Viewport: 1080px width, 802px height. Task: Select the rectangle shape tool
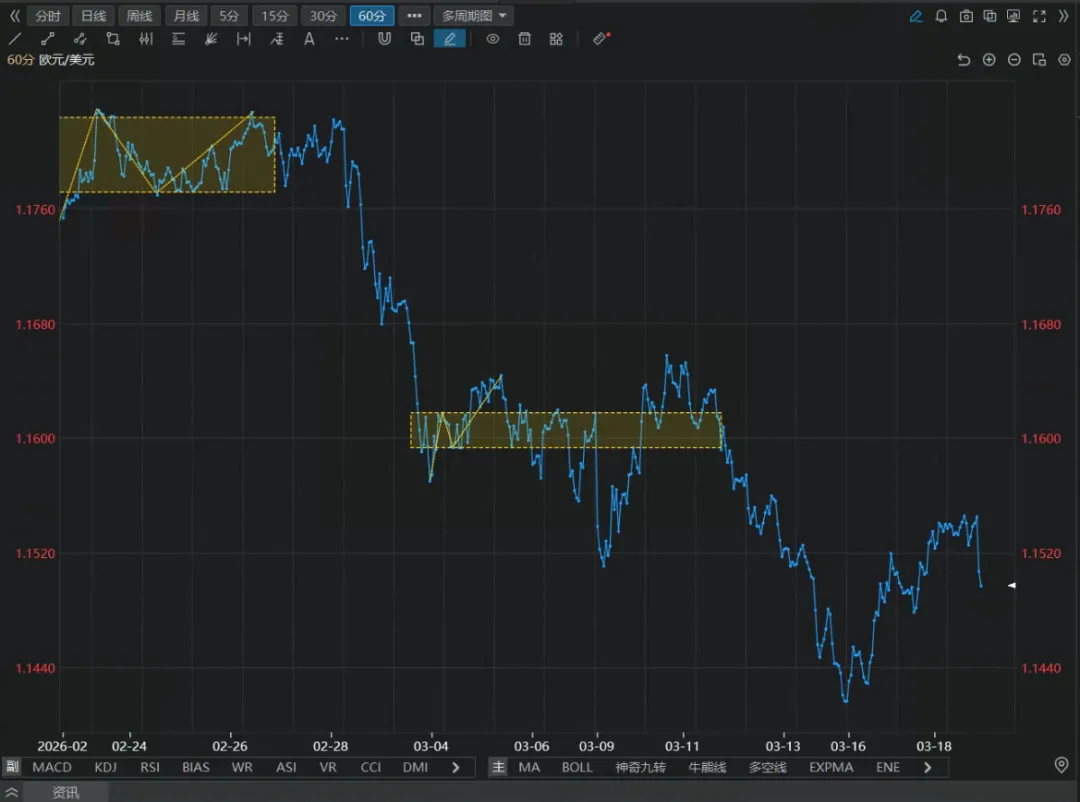pyautogui.click(x=113, y=39)
